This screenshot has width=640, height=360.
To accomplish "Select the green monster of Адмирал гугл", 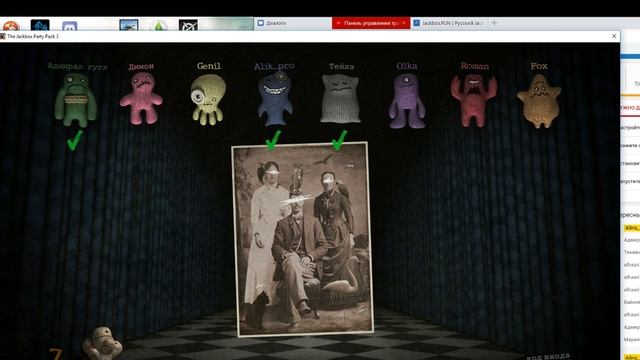I will 76,100.
